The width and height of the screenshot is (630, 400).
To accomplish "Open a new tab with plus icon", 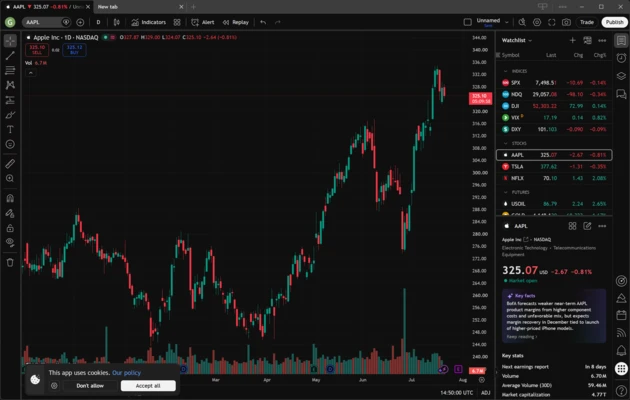I will tap(193, 7).
